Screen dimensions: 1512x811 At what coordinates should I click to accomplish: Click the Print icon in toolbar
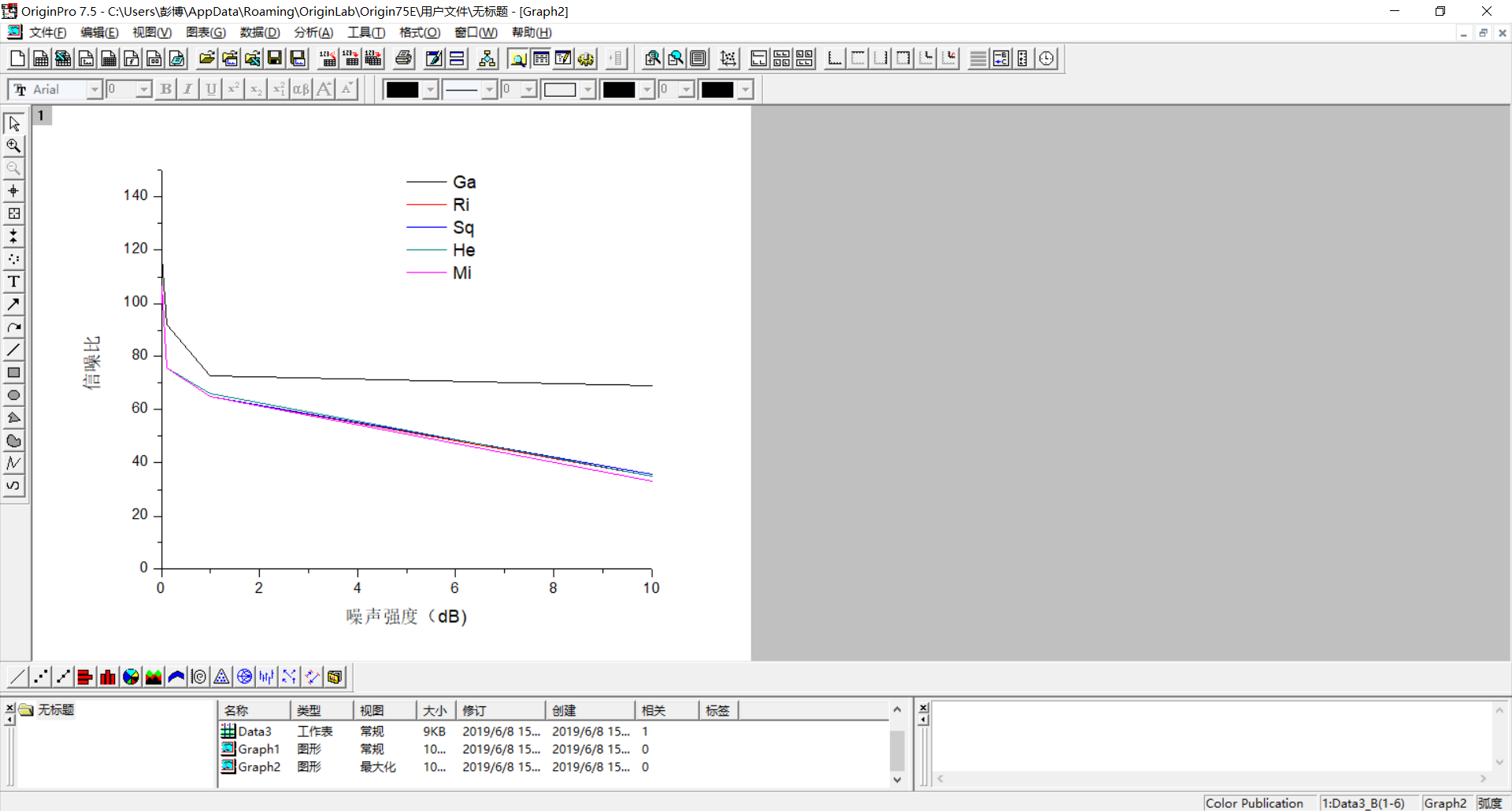click(x=403, y=58)
